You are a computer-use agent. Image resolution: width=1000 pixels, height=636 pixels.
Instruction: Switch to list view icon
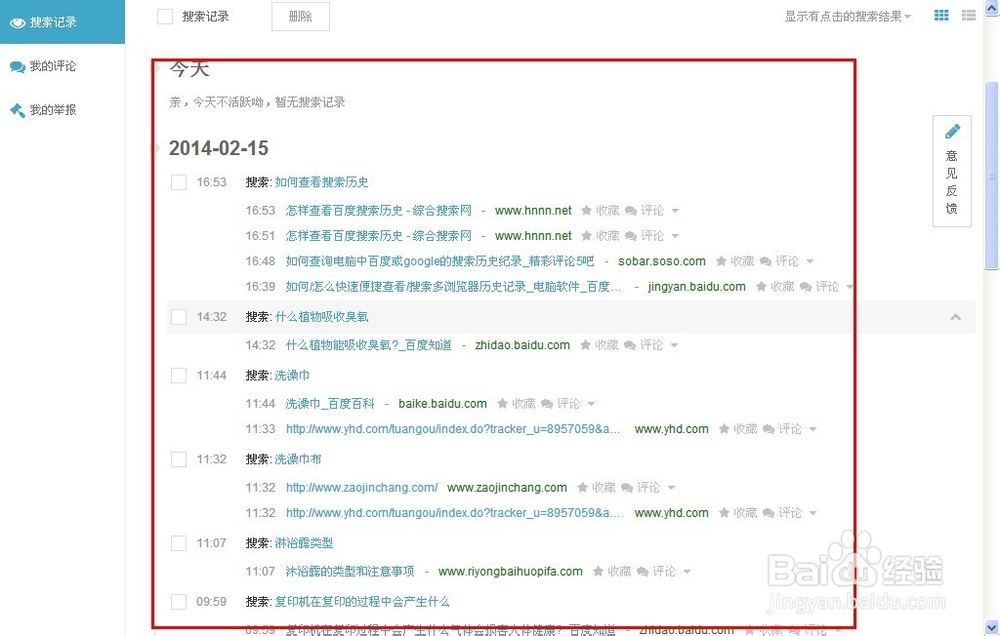click(x=968, y=15)
